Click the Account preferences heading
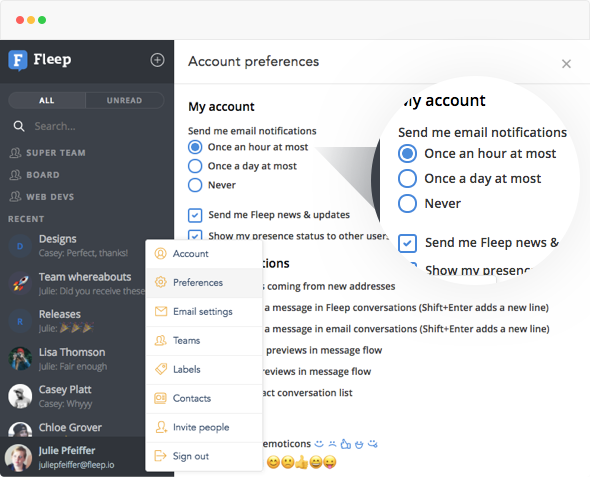590x477 pixels. [254, 61]
